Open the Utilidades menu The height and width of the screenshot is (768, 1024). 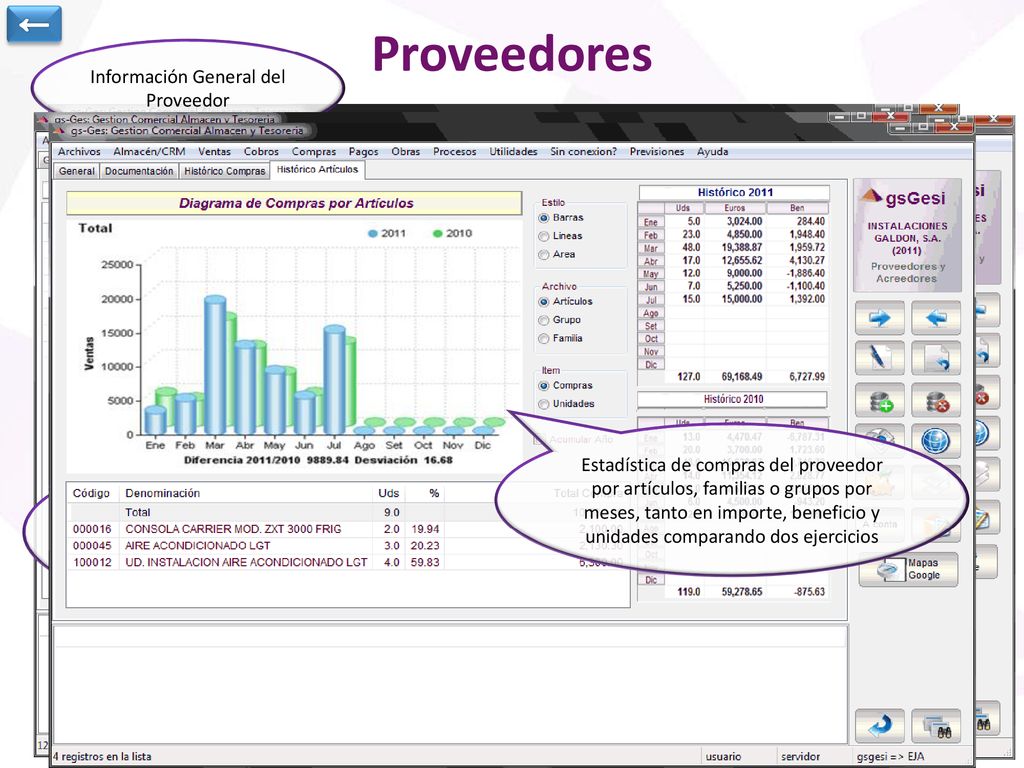pyautogui.click(x=513, y=152)
